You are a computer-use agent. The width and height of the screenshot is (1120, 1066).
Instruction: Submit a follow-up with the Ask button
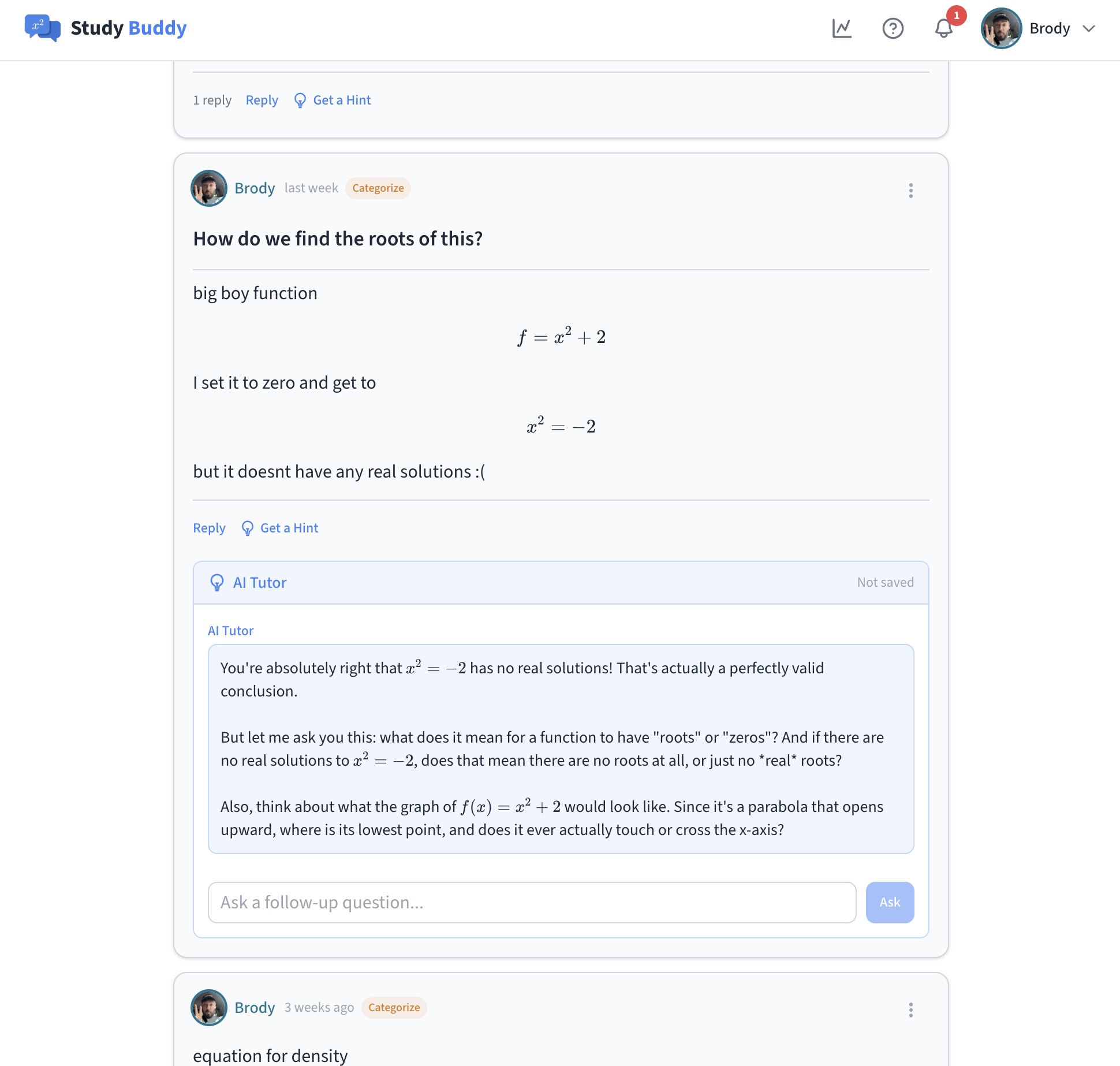coord(890,902)
